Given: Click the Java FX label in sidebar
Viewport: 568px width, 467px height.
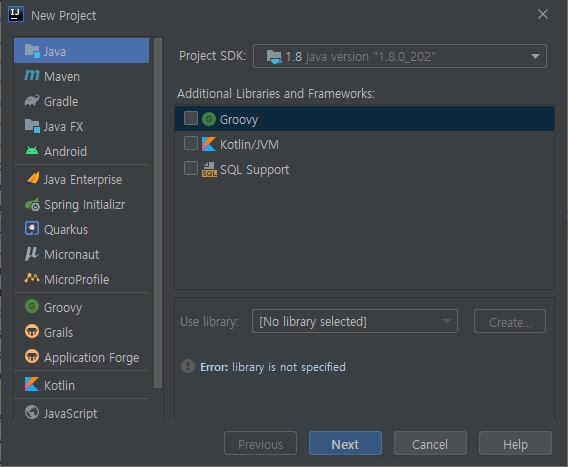Looking at the screenshot, I should [x=63, y=126].
